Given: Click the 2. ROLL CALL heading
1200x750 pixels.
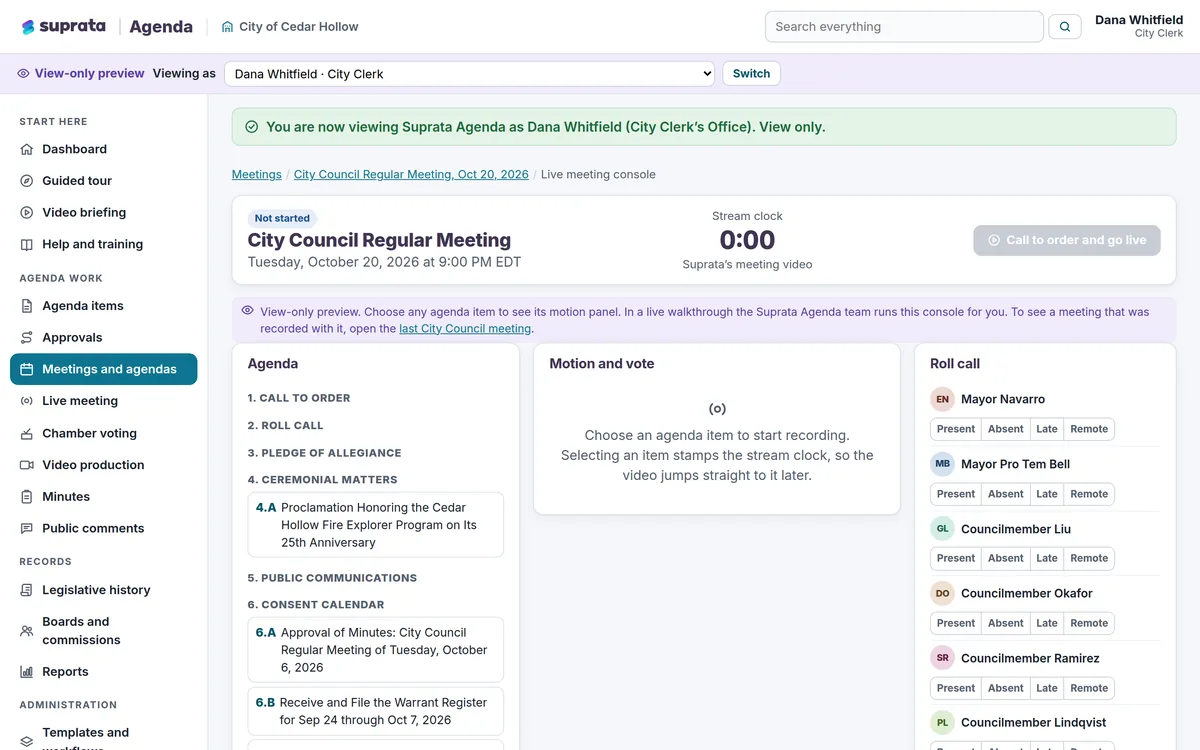Looking at the screenshot, I should pyautogui.click(x=286, y=425).
